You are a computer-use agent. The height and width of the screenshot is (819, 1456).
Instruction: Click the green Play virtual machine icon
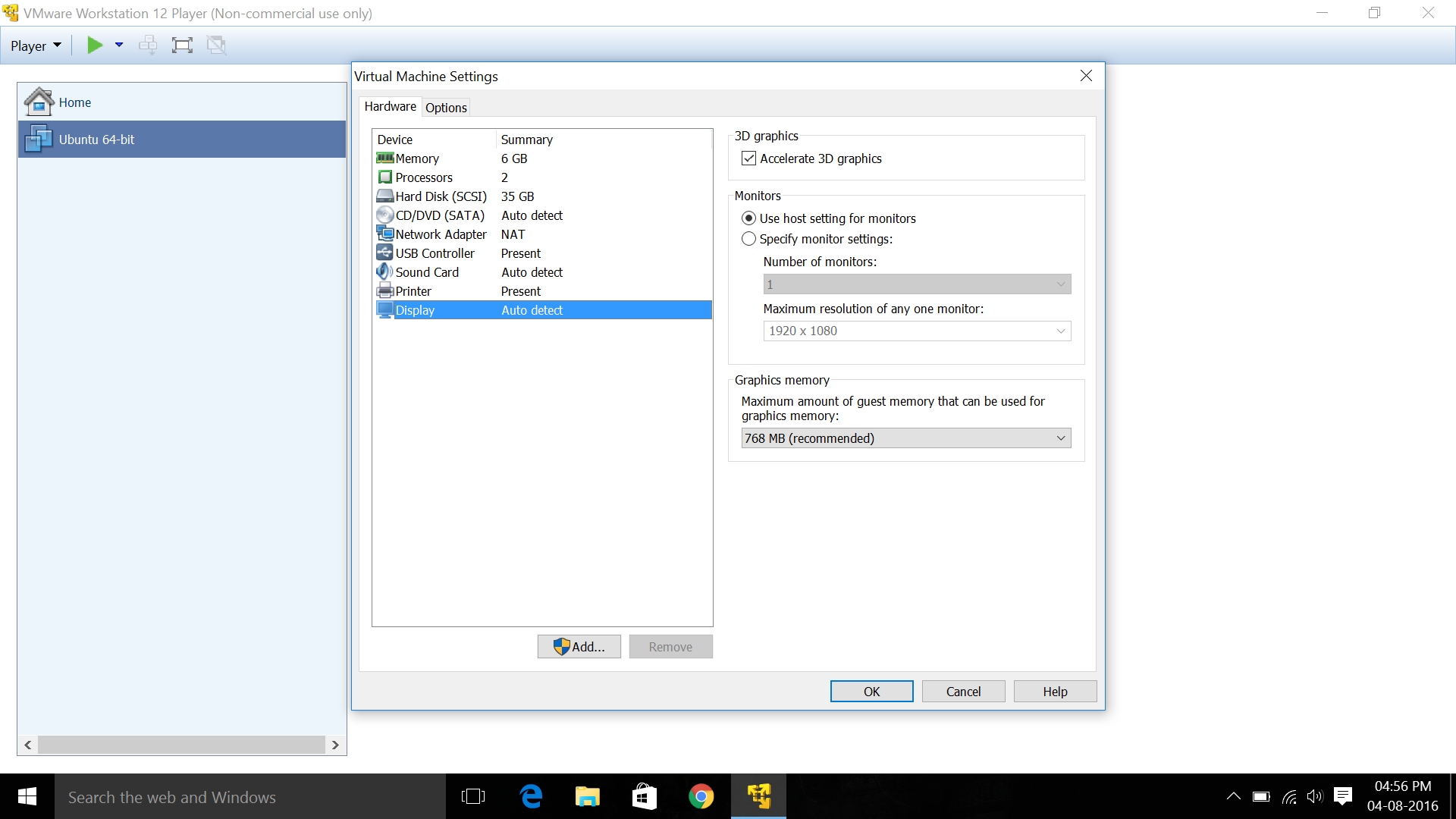click(94, 45)
